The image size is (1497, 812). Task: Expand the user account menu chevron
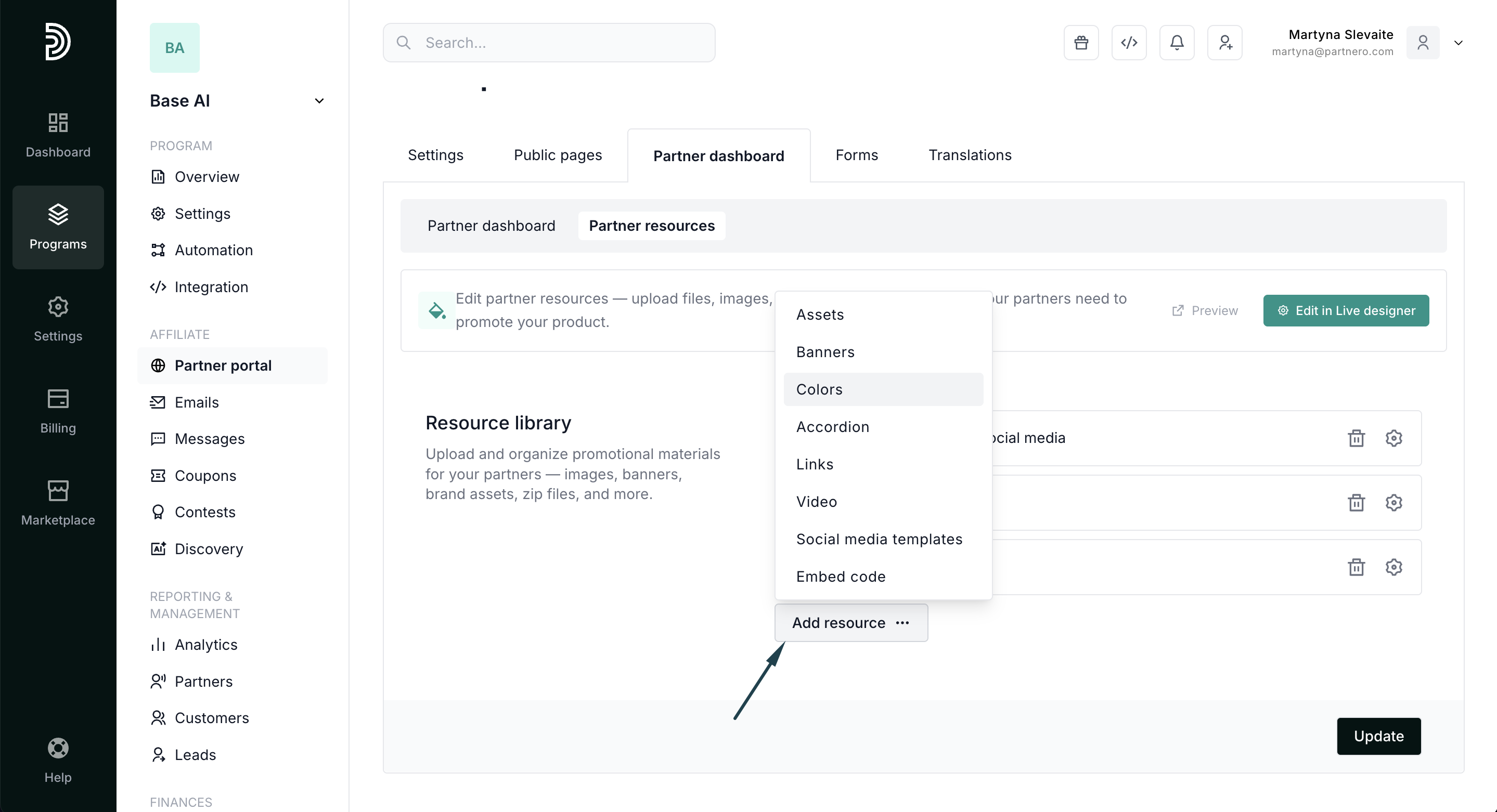(x=1458, y=43)
